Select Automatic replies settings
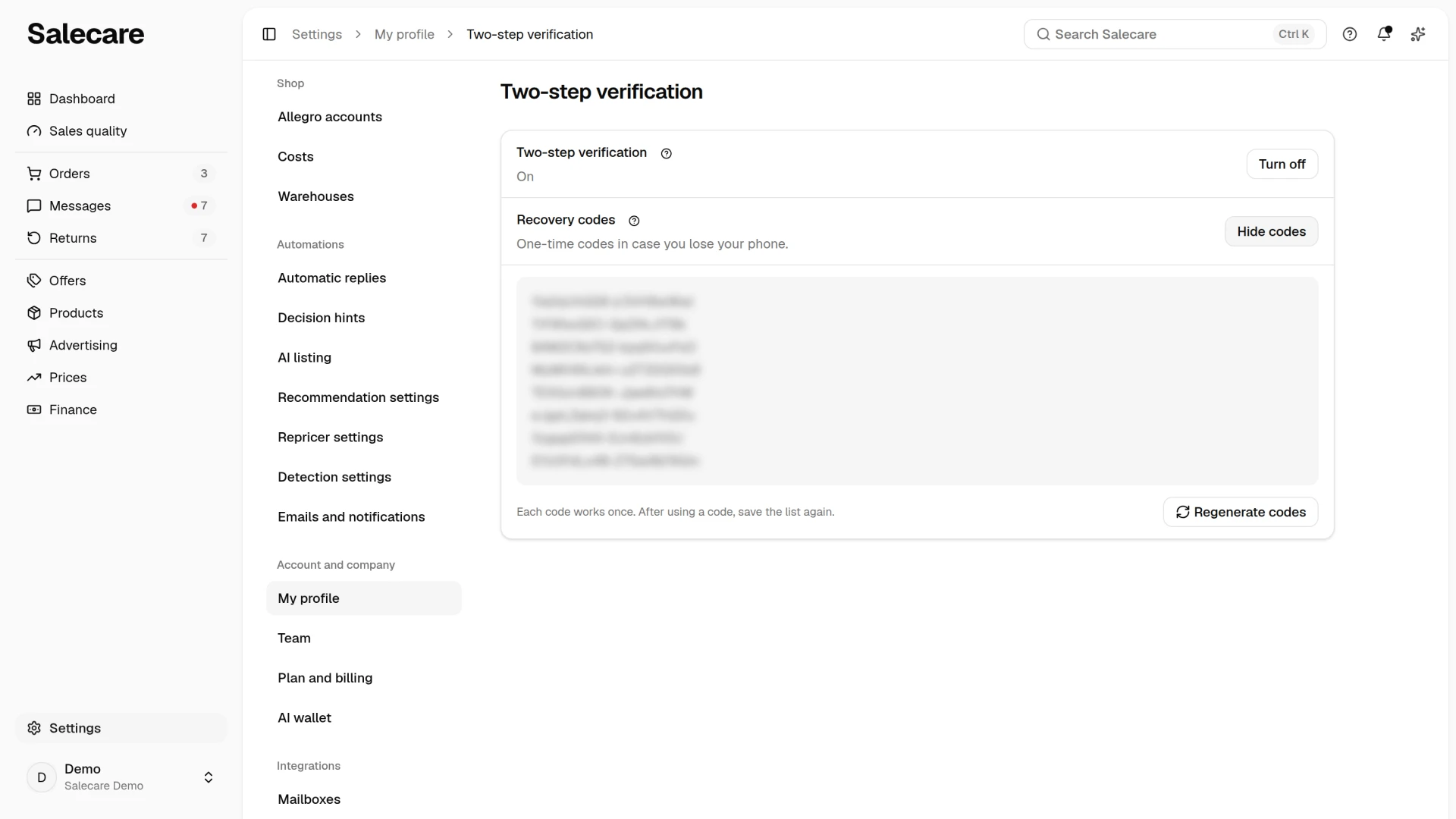The width and height of the screenshot is (1456, 819). (x=364, y=278)
